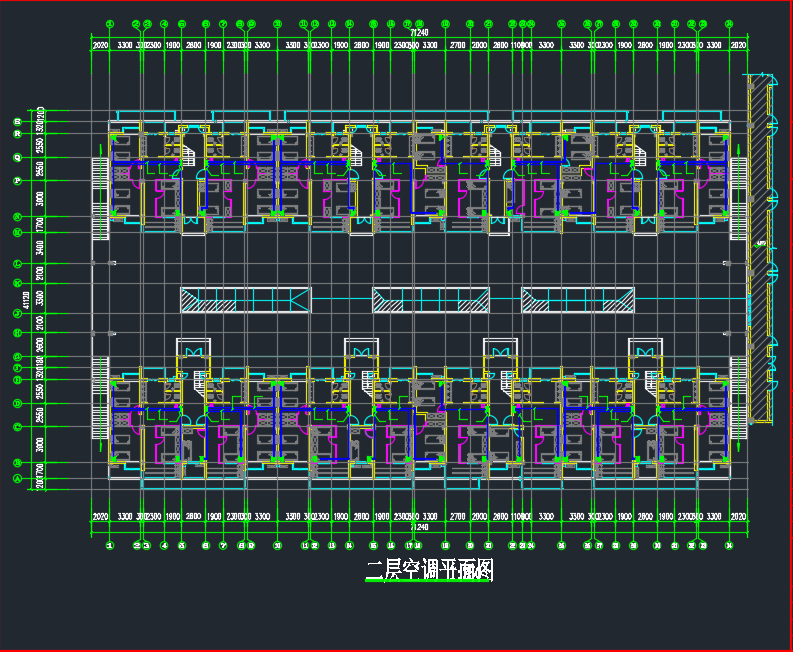Select top-row grid bubble 10

[x=277, y=24]
